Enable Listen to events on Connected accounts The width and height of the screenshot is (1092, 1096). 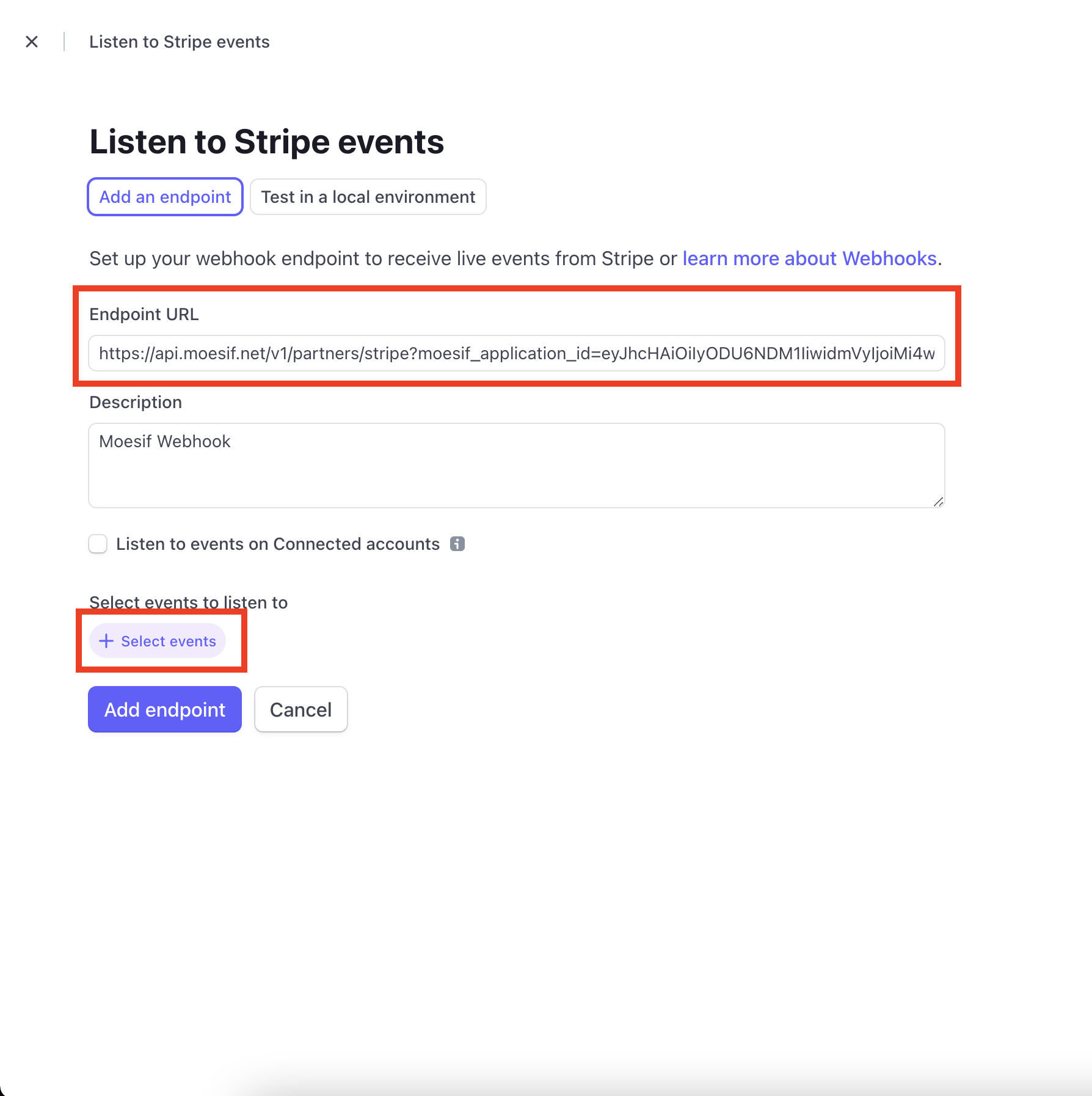(98, 543)
